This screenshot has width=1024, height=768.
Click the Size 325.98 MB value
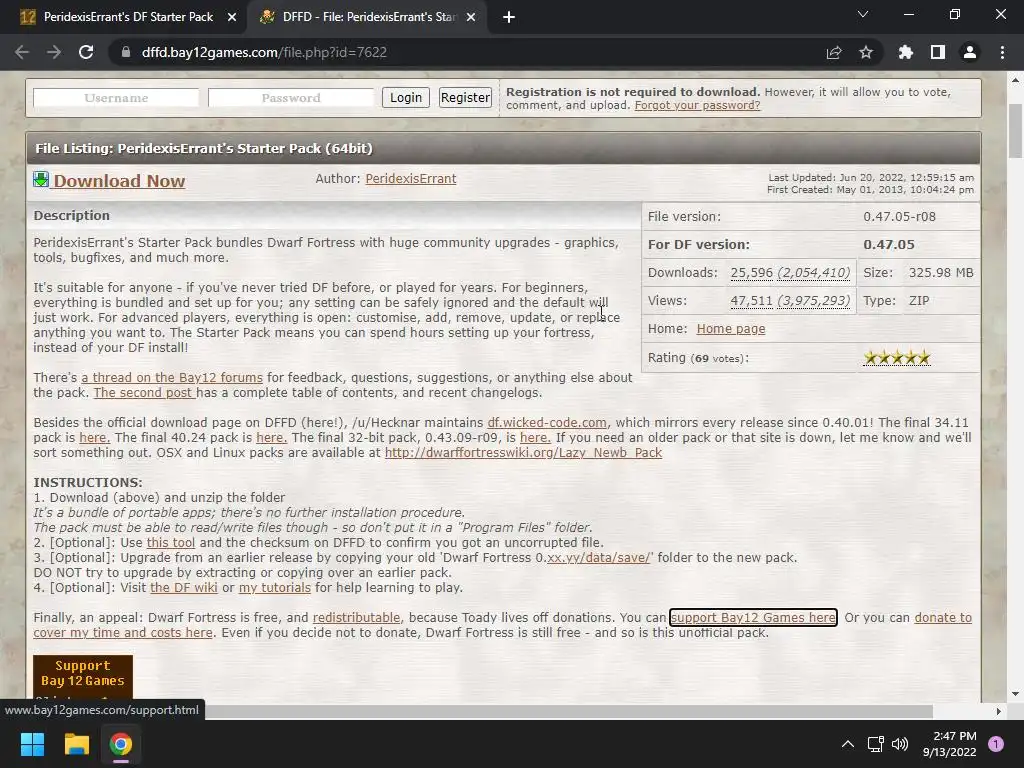[x=941, y=272]
